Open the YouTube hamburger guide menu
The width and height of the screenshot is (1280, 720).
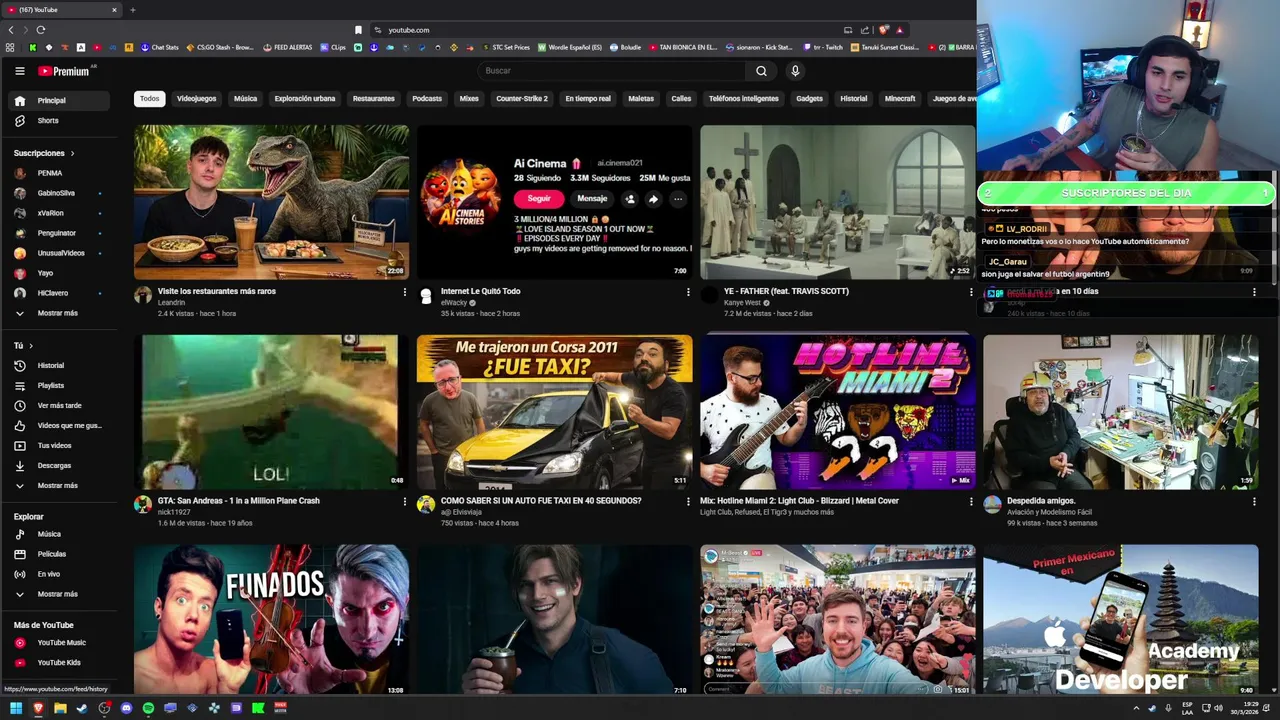19,71
